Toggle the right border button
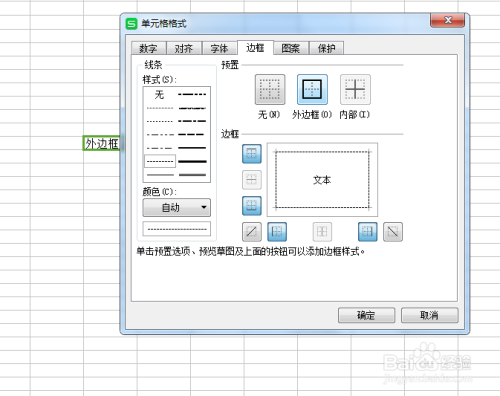The height and width of the screenshot is (396, 500). [x=368, y=231]
